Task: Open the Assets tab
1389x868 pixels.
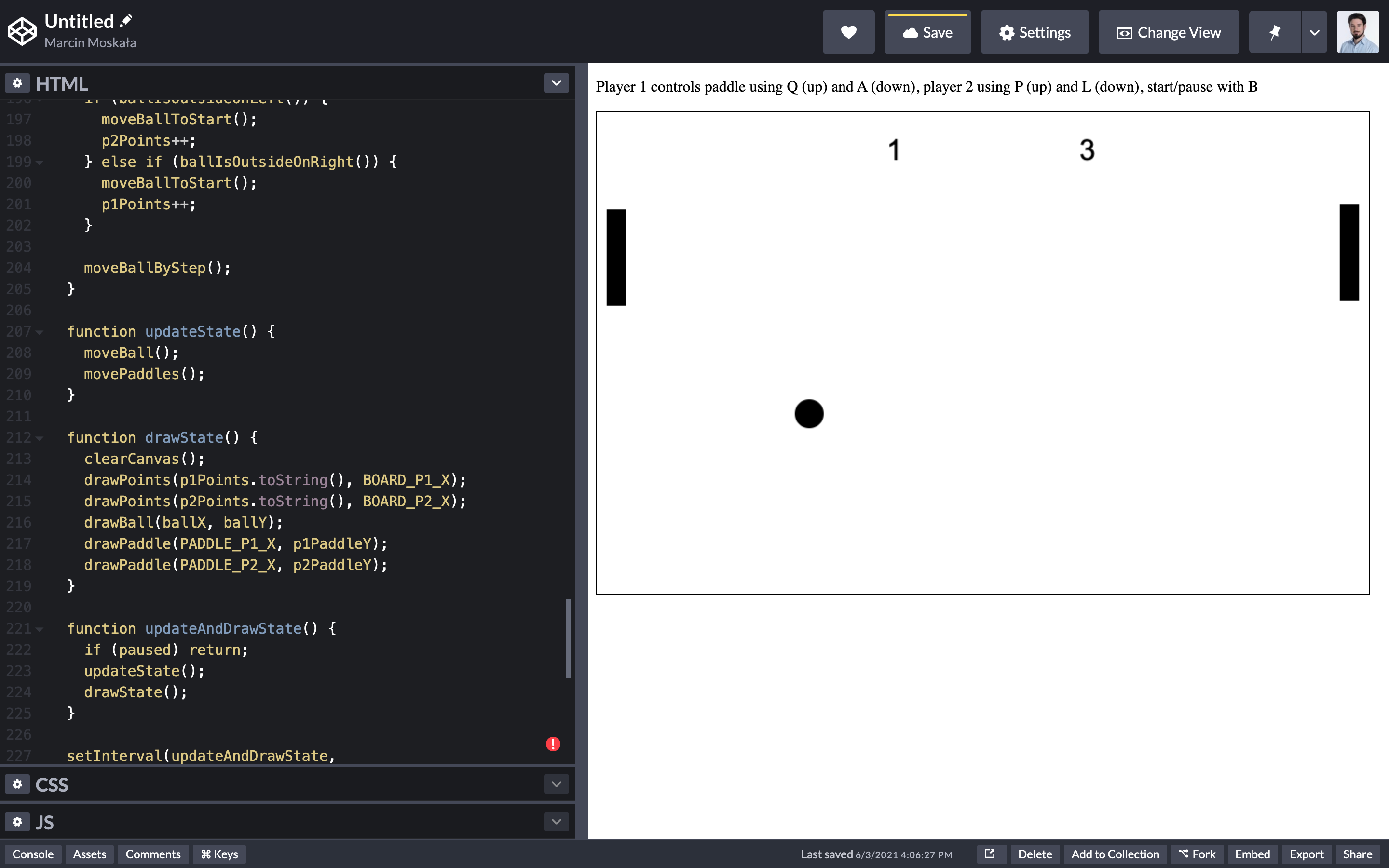Action: [x=90, y=854]
